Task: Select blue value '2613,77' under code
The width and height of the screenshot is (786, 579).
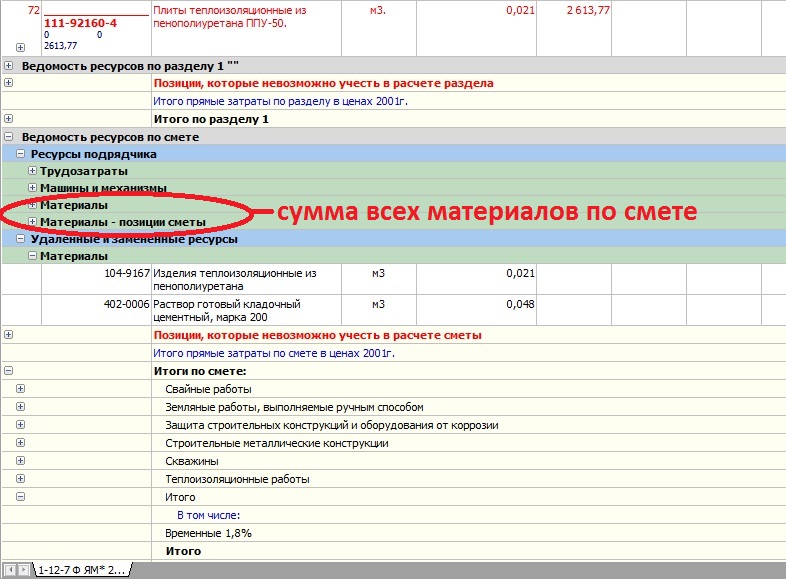Action: 61,46
